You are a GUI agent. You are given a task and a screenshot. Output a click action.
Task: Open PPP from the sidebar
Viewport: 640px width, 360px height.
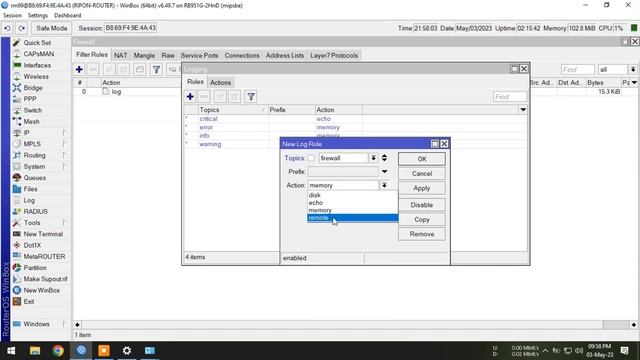point(30,99)
